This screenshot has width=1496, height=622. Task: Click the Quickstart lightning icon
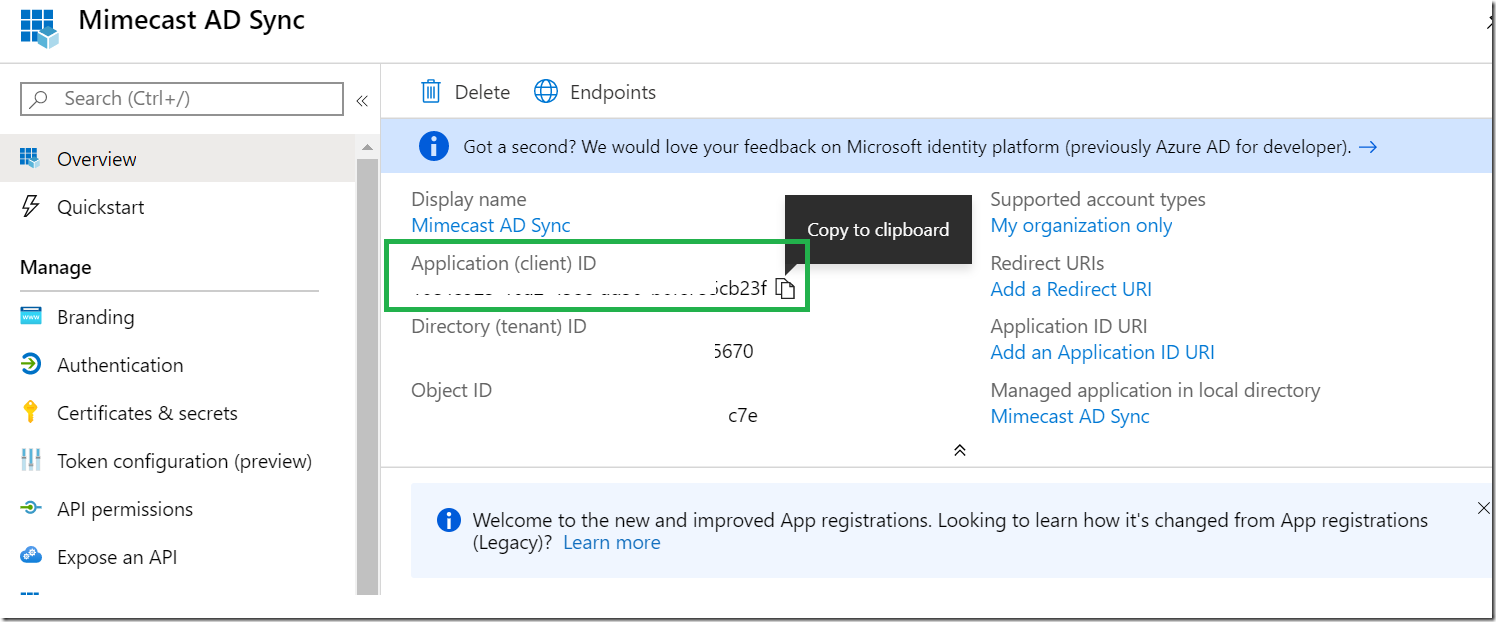[x=30, y=207]
